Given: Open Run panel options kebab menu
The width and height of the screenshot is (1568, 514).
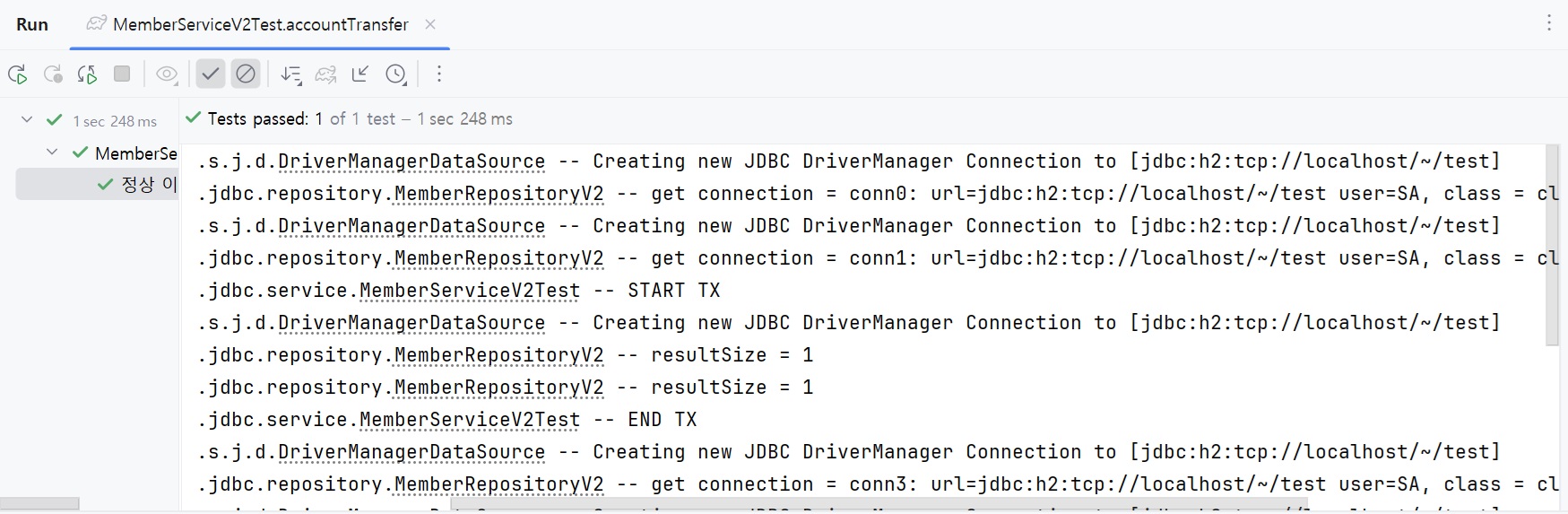Looking at the screenshot, I should (1548, 23).
